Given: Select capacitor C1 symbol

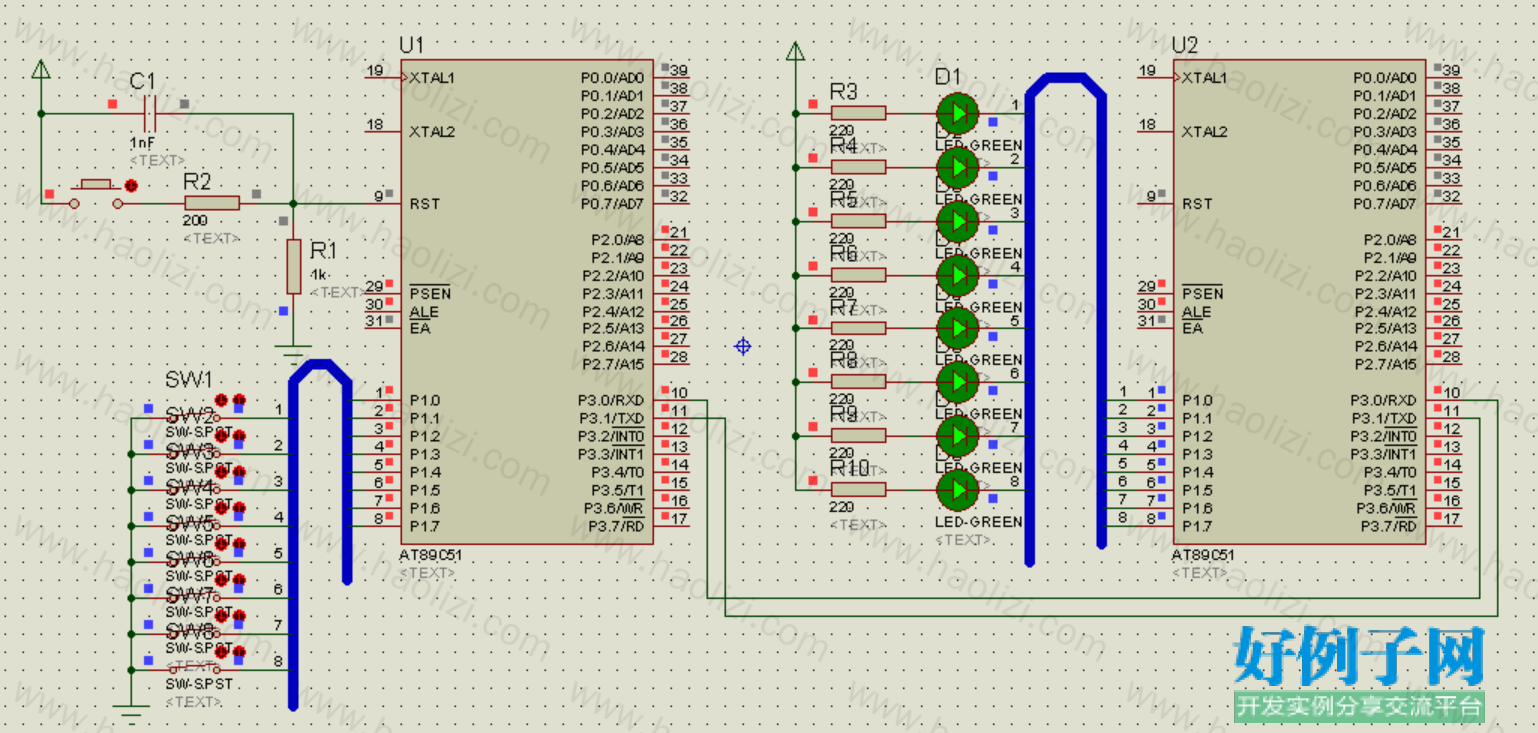Looking at the screenshot, I should click(149, 113).
